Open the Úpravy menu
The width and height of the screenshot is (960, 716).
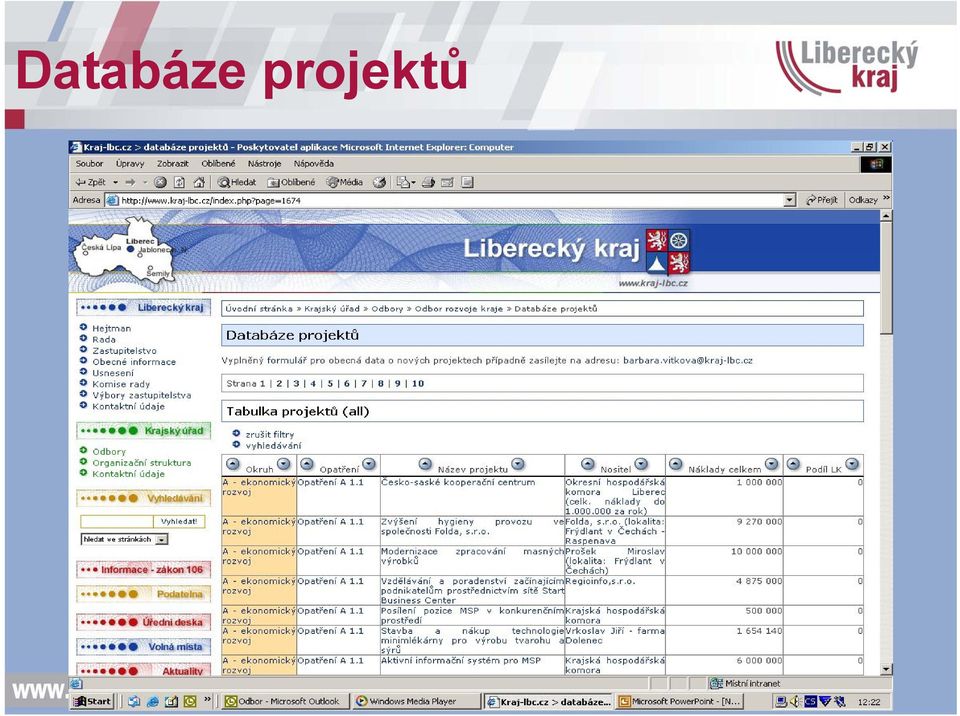coord(130,164)
